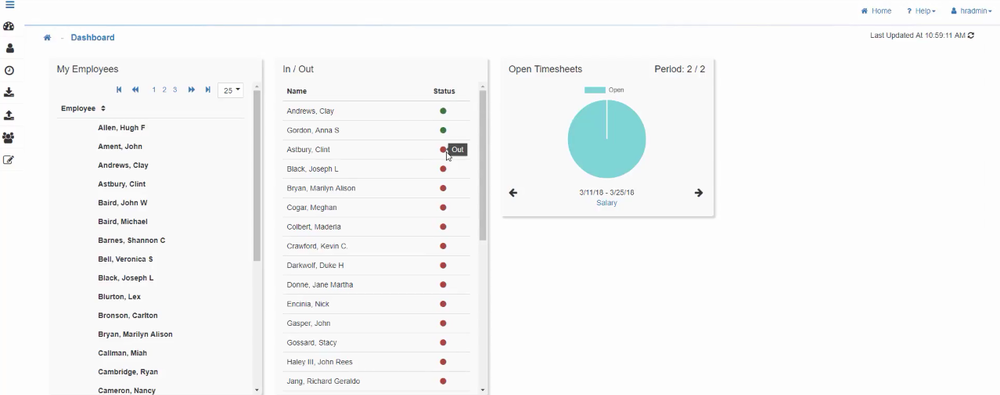Select employee Bronson, Carlton
1000x395 pixels.
[128, 315]
